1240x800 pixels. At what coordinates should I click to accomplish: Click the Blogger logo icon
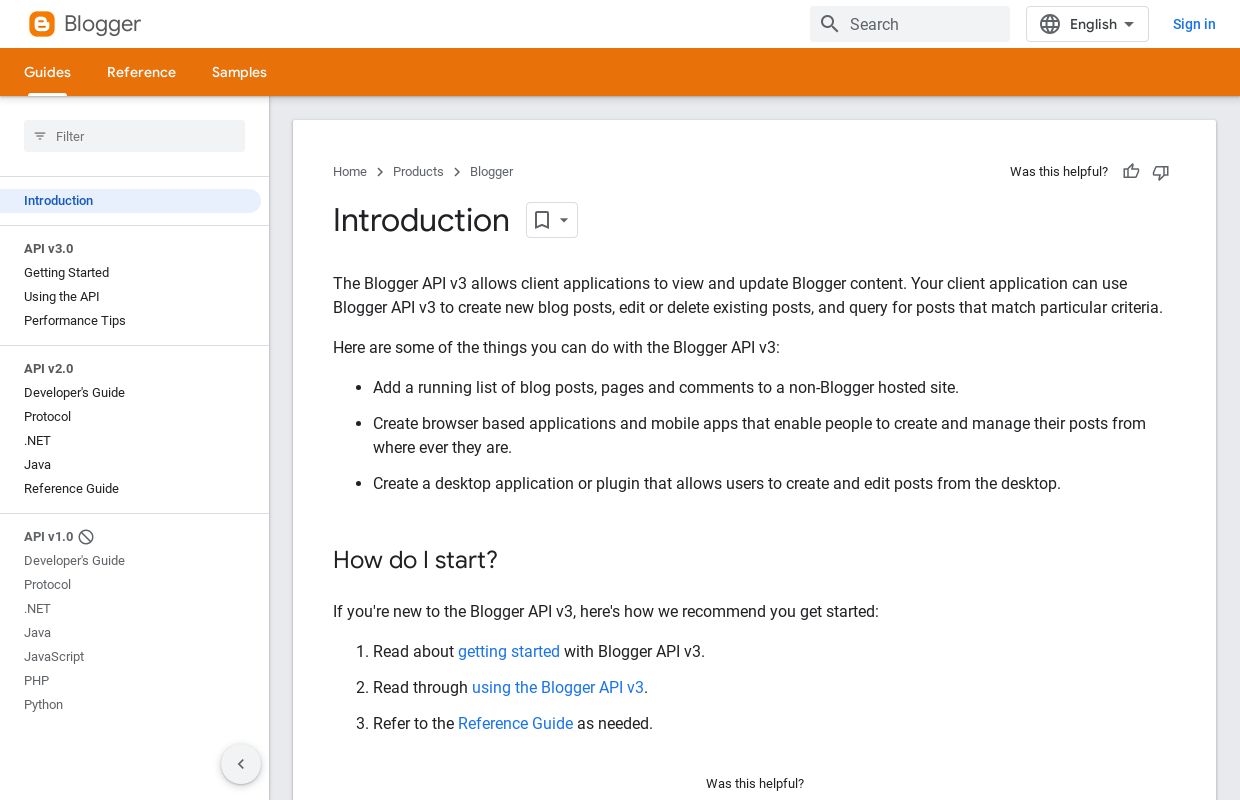[x=42, y=24]
